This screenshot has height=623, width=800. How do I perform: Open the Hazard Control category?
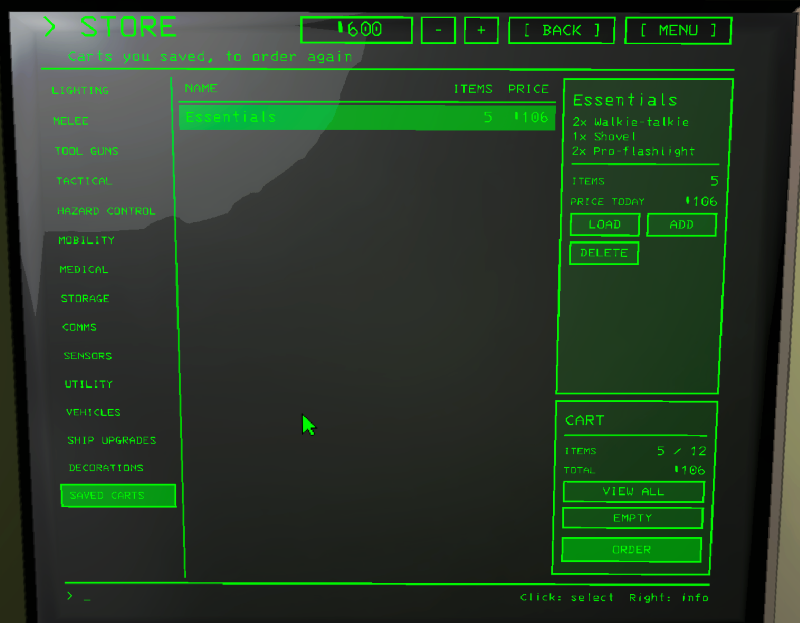106,211
